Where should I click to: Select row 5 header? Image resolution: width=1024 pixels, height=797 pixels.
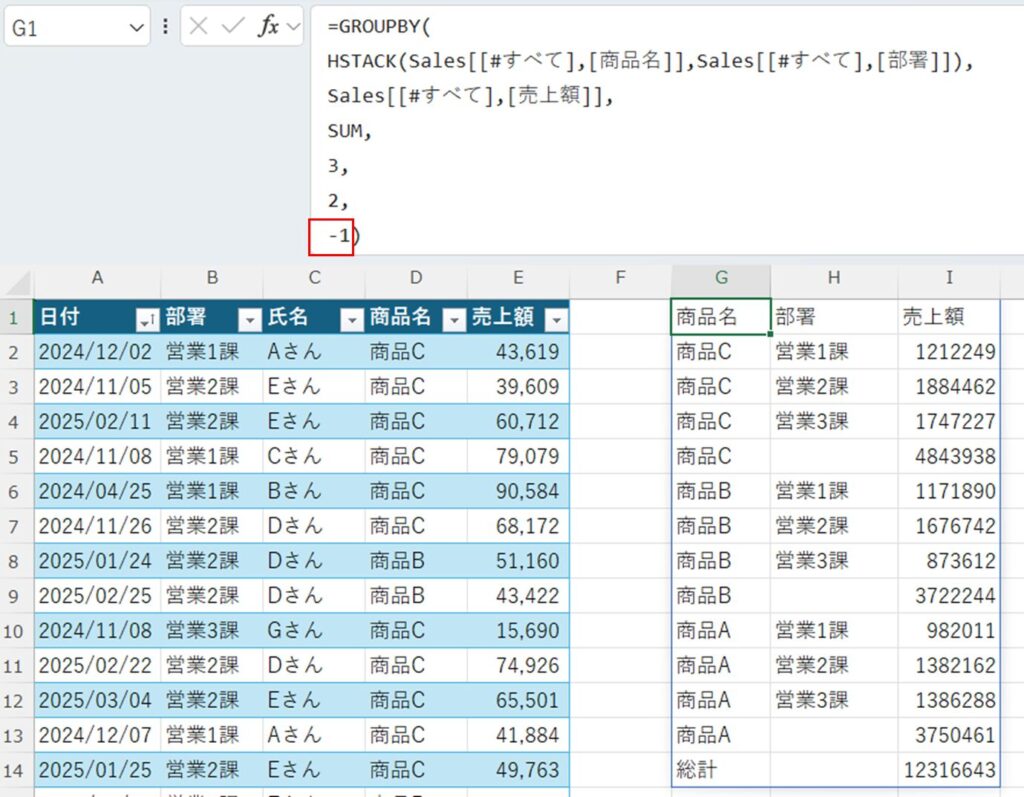pyautogui.click(x=16, y=457)
